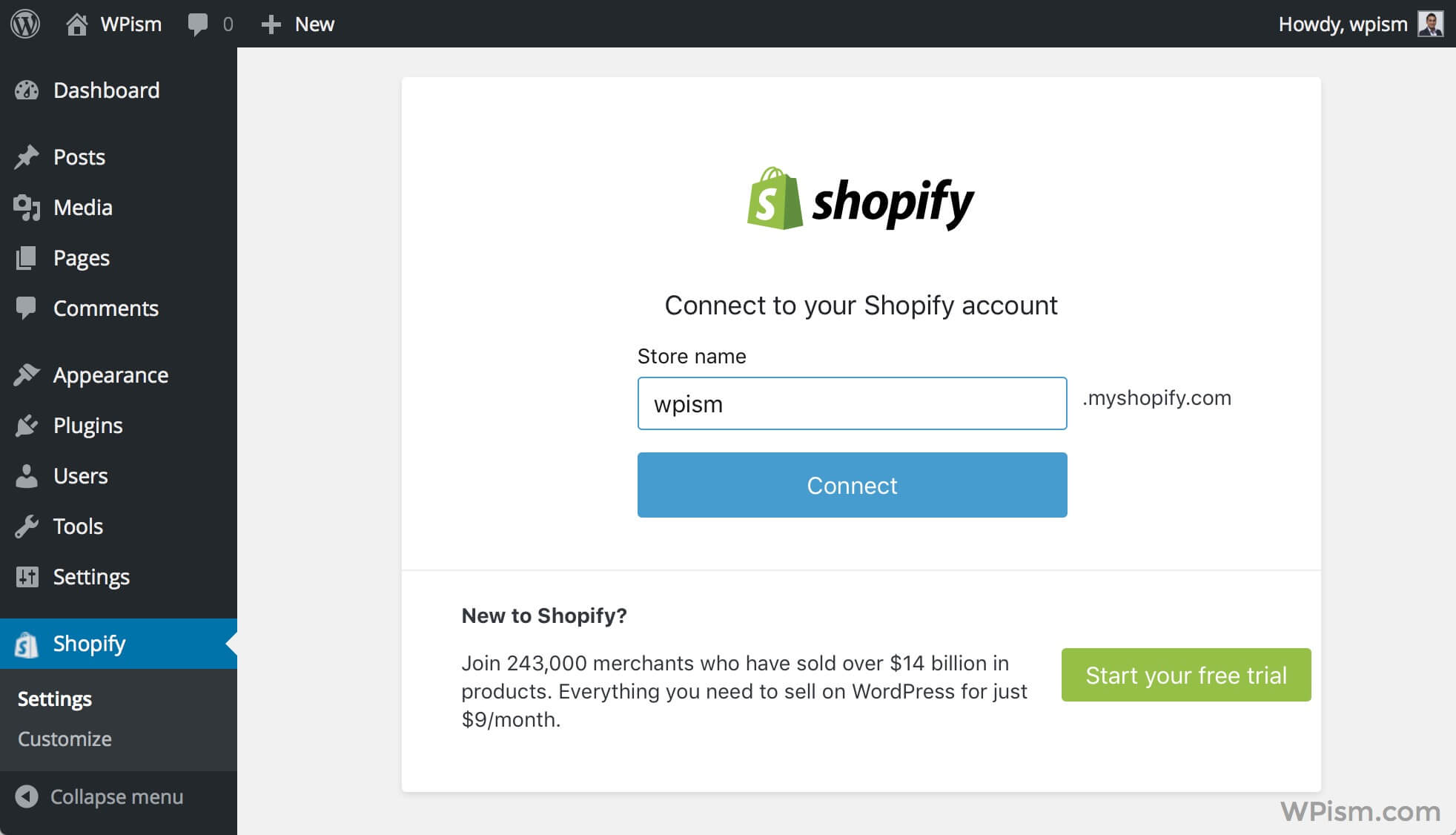The width and height of the screenshot is (1456, 835).
Task: Click the comments bubble in admin bar
Action: (197, 23)
